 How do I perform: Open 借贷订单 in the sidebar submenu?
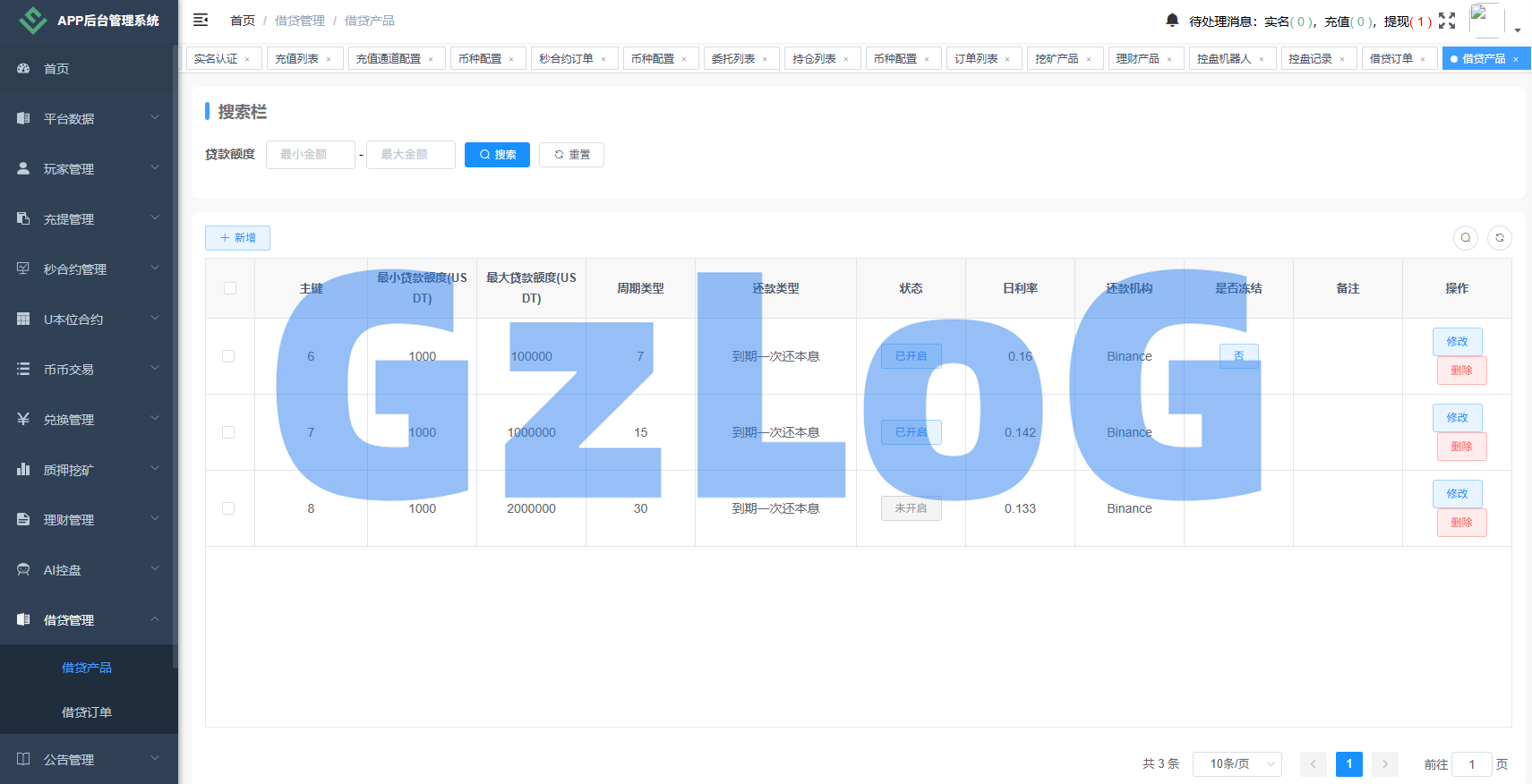tap(87, 712)
